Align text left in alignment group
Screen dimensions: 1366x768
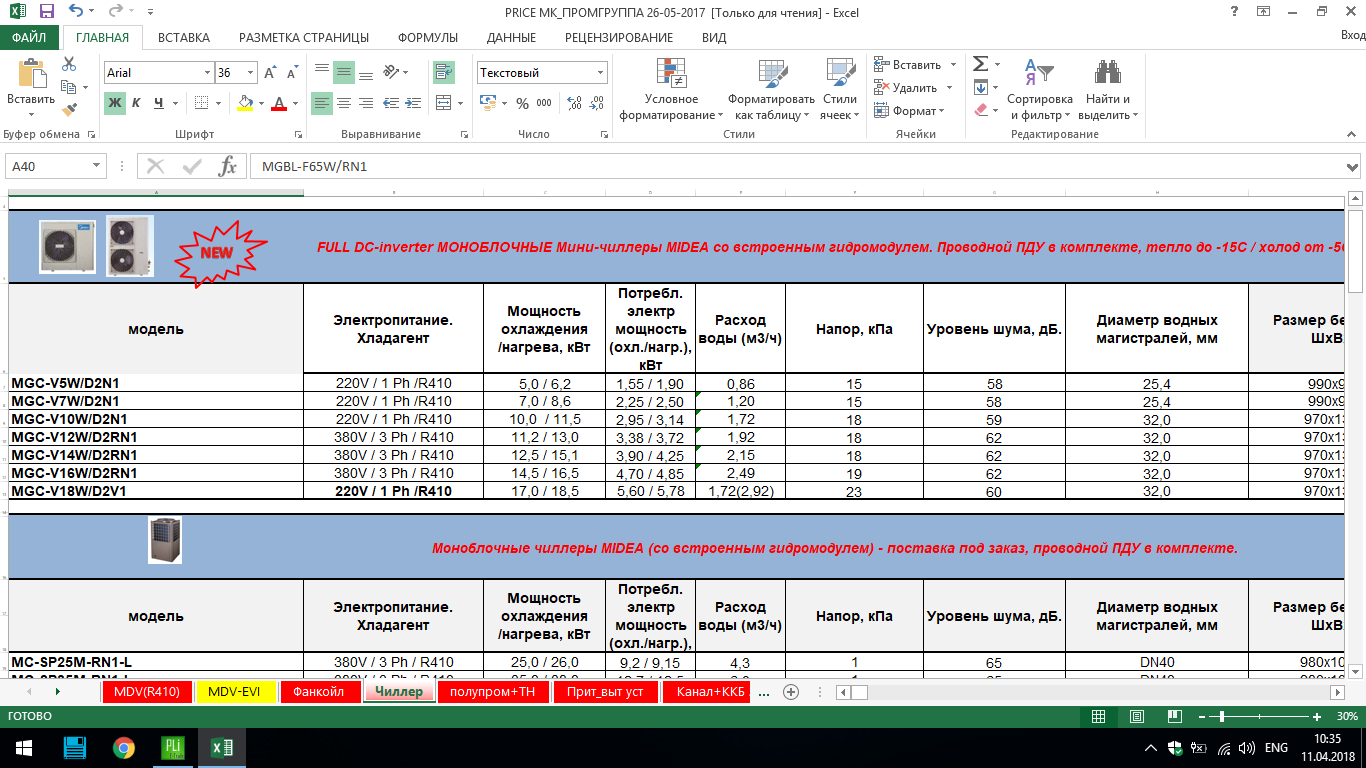321,103
